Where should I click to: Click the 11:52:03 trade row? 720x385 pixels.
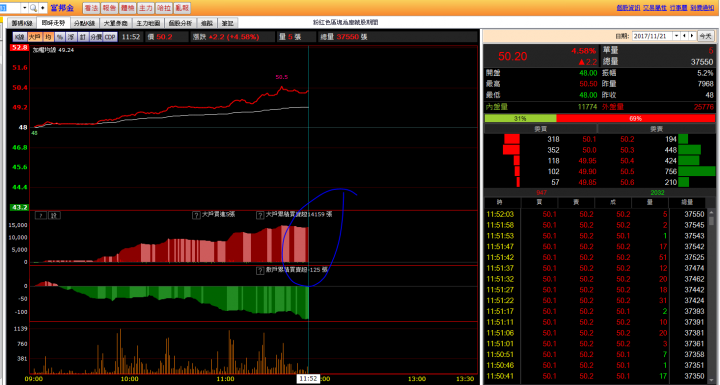click(596, 215)
